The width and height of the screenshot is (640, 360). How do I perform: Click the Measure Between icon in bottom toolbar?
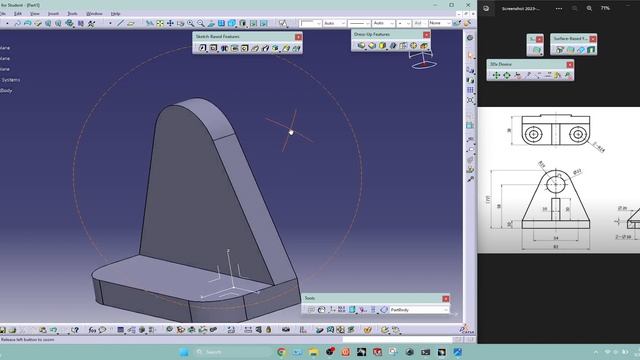pyautogui.click(x=248, y=330)
